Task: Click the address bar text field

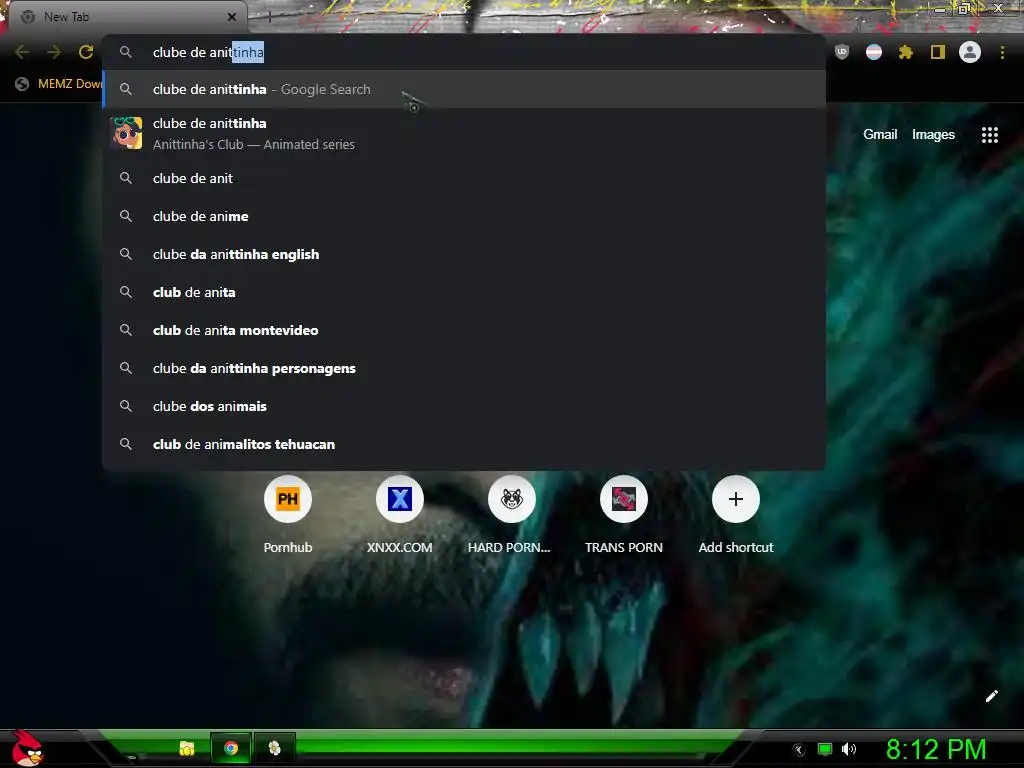Action: [x=464, y=52]
